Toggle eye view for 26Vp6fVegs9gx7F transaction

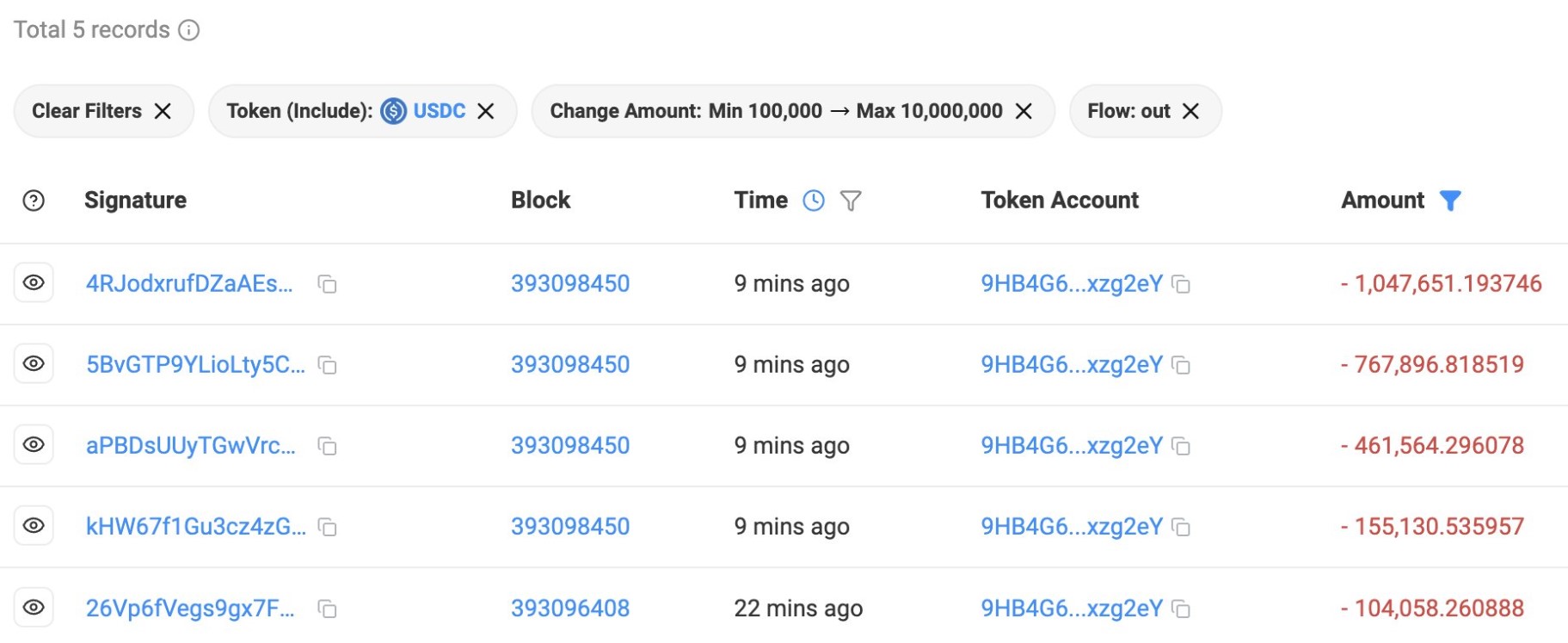click(34, 608)
